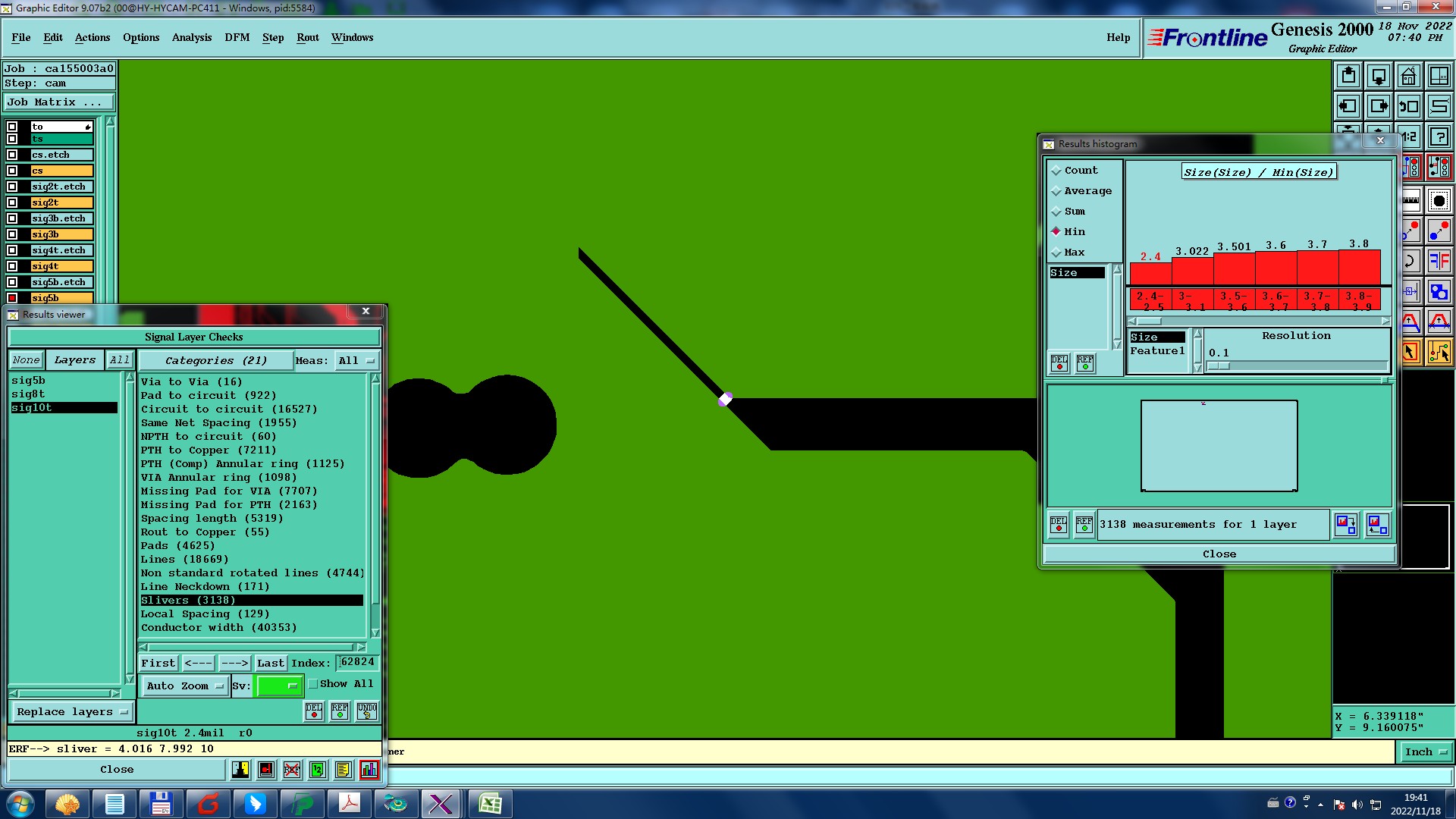Click the histogram import-from-layer icon
This screenshot has width=1456, height=819.
[1377, 524]
